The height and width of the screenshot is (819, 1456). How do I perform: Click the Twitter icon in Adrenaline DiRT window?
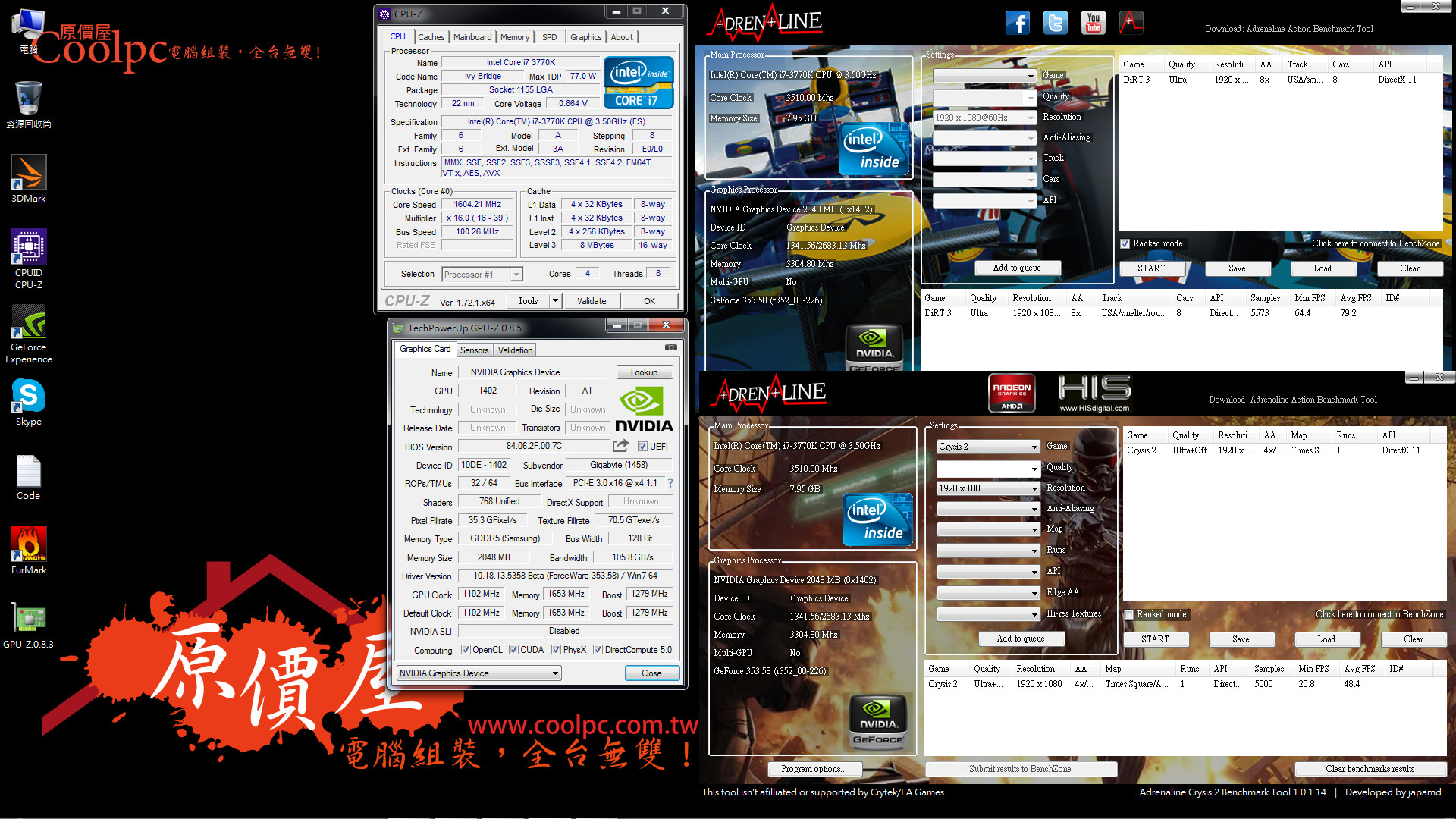pos(1055,23)
